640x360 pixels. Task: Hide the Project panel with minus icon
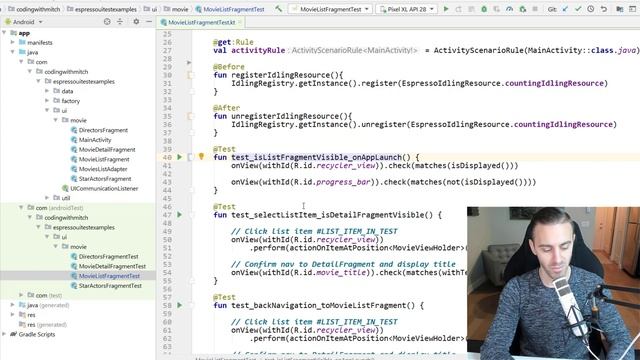click(x=149, y=22)
